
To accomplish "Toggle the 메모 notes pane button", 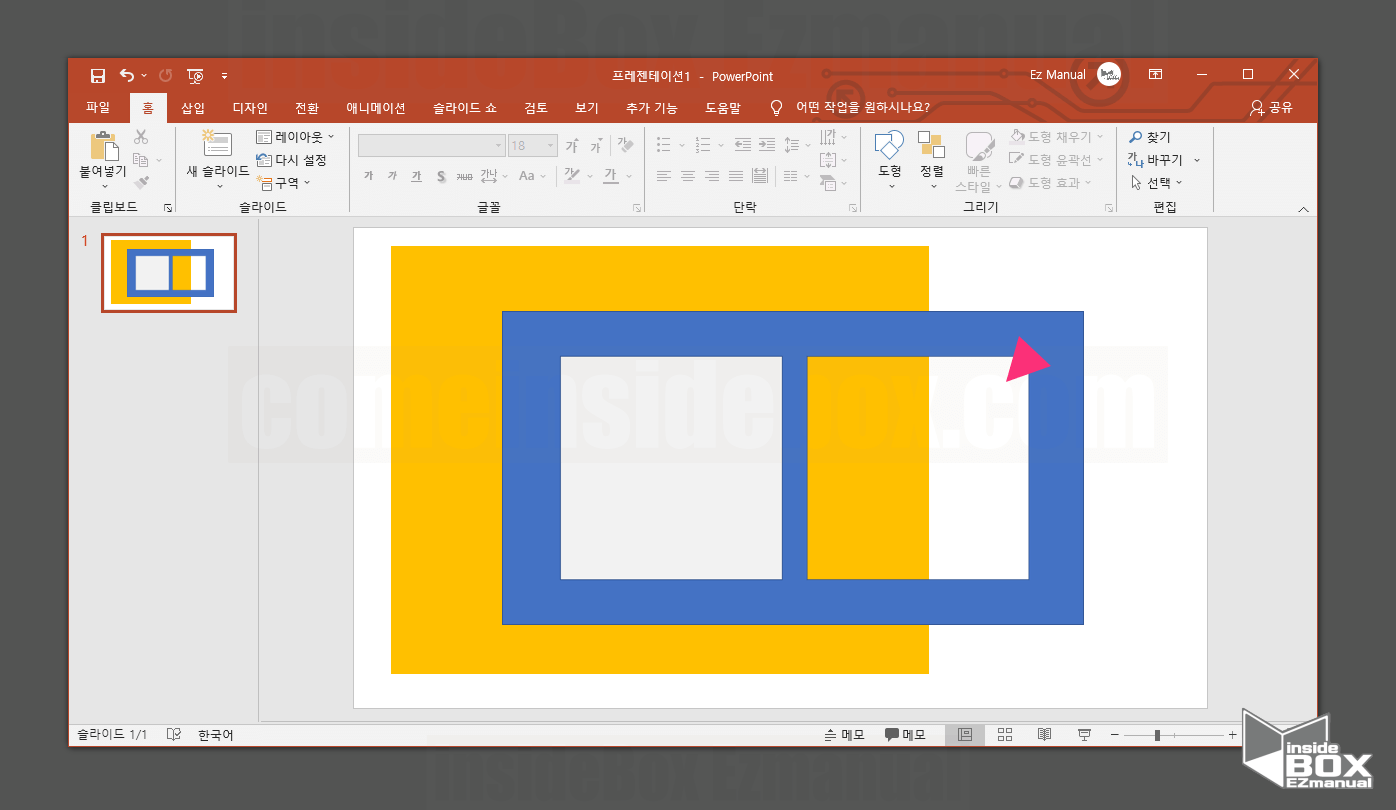I will [844, 735].
